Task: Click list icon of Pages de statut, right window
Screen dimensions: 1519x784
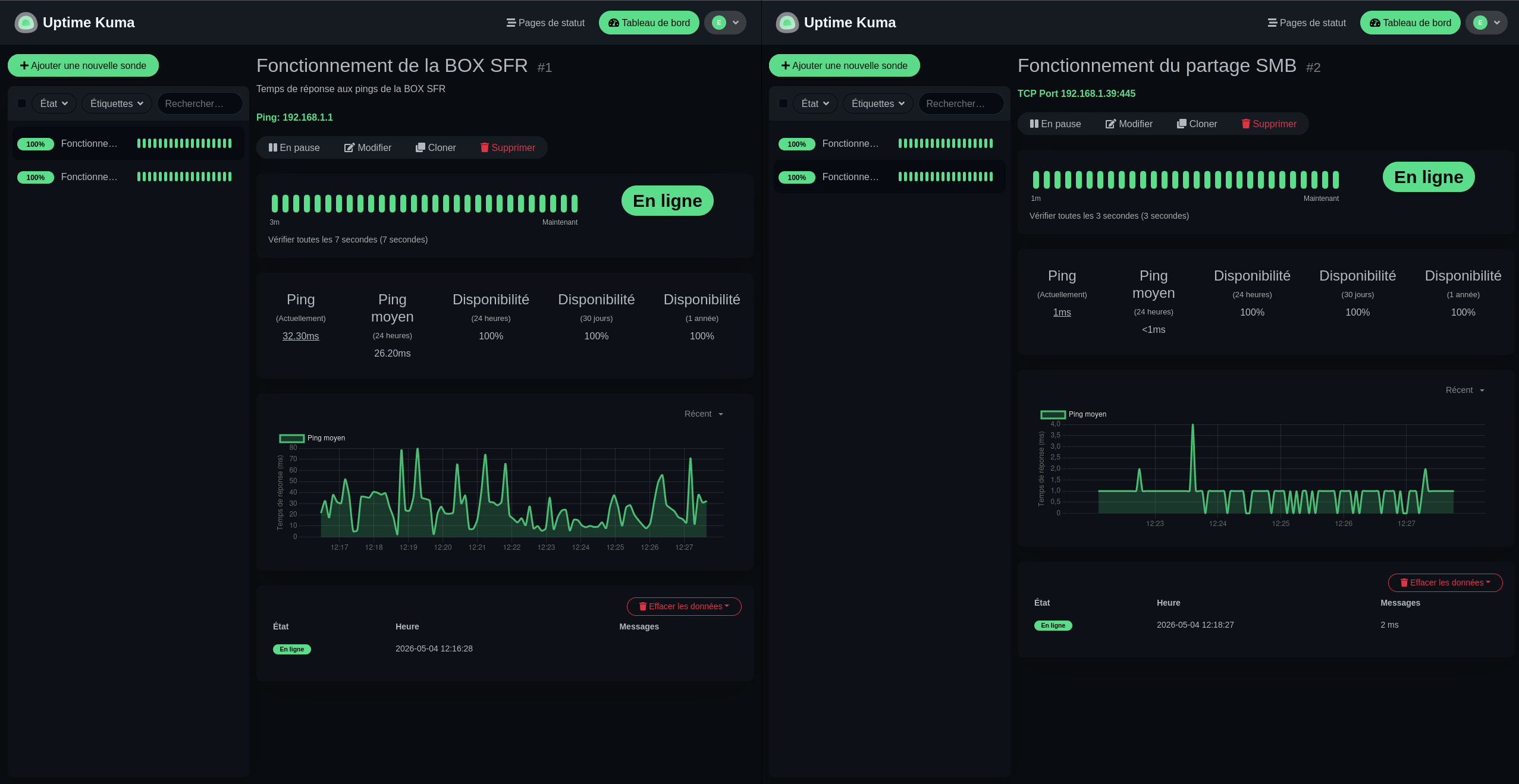Action: tap(1272, 23)
